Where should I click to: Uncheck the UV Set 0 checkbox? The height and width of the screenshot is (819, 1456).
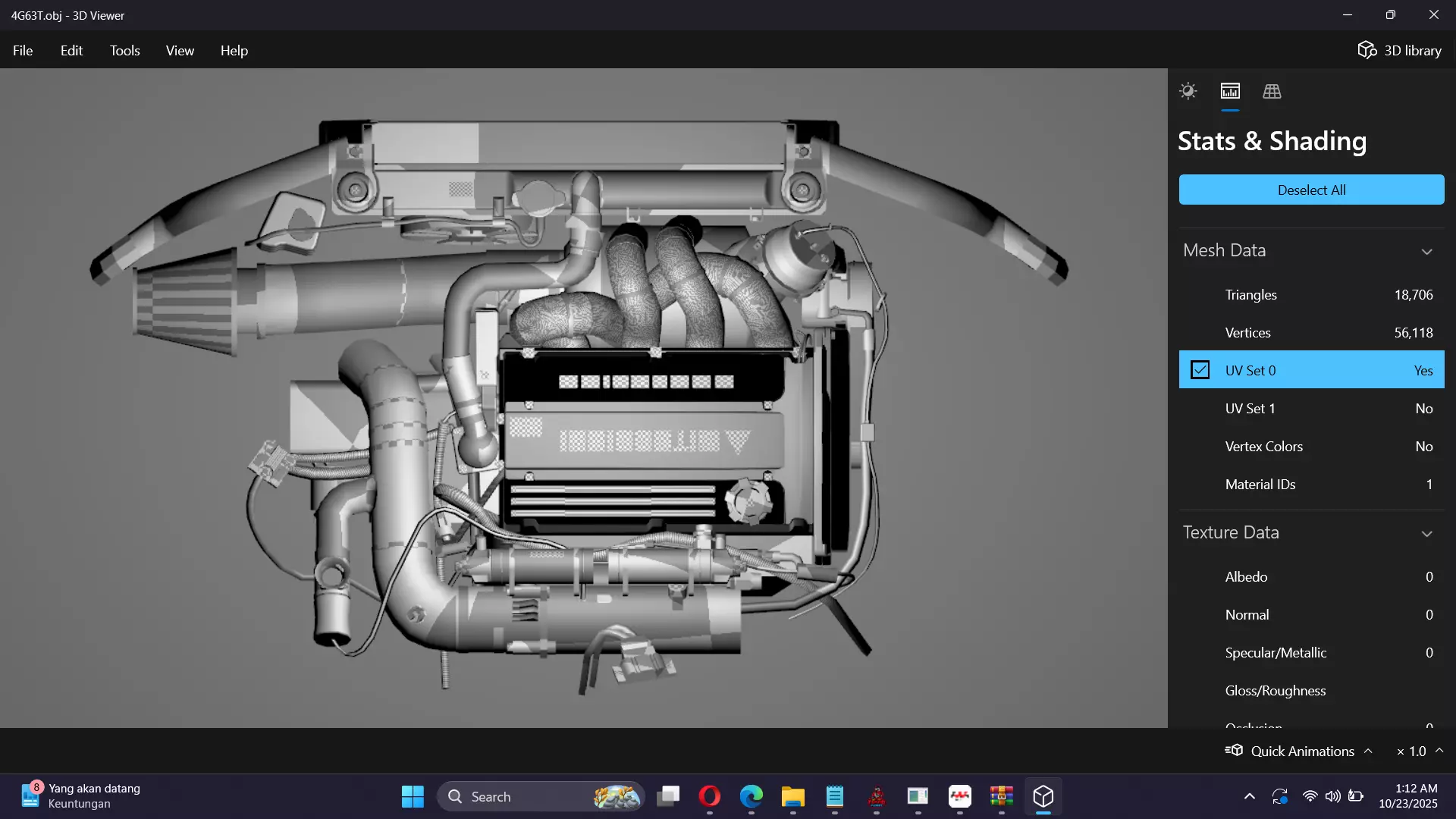tap(1200, 370)
